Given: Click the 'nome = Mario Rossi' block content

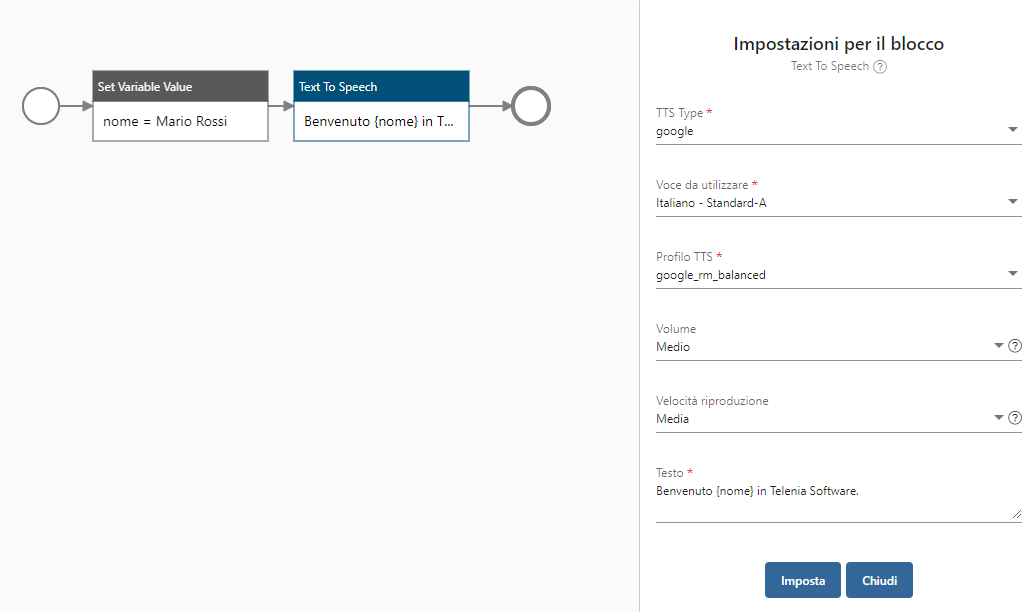Looking at the screenshot, I should [x=165, y=121].
